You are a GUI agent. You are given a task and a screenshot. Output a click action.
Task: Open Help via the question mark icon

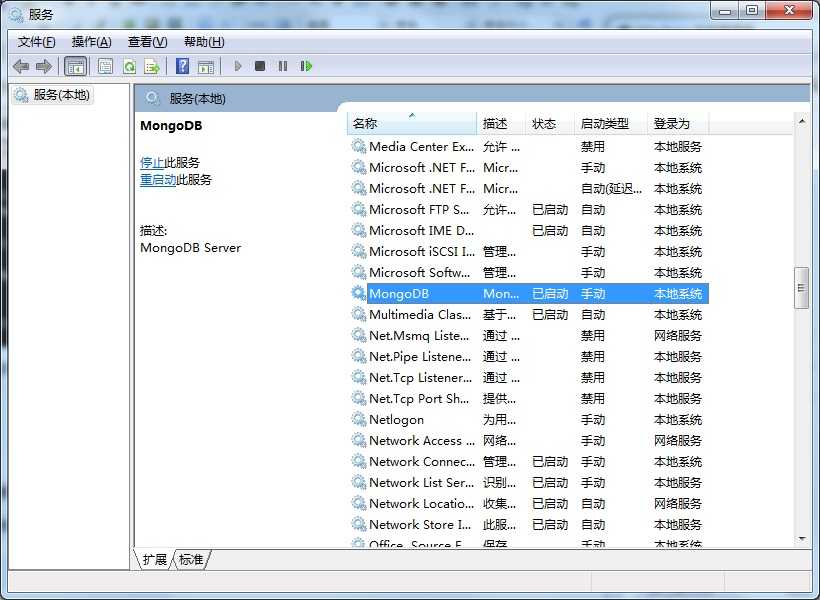click(x=183, y=66)
